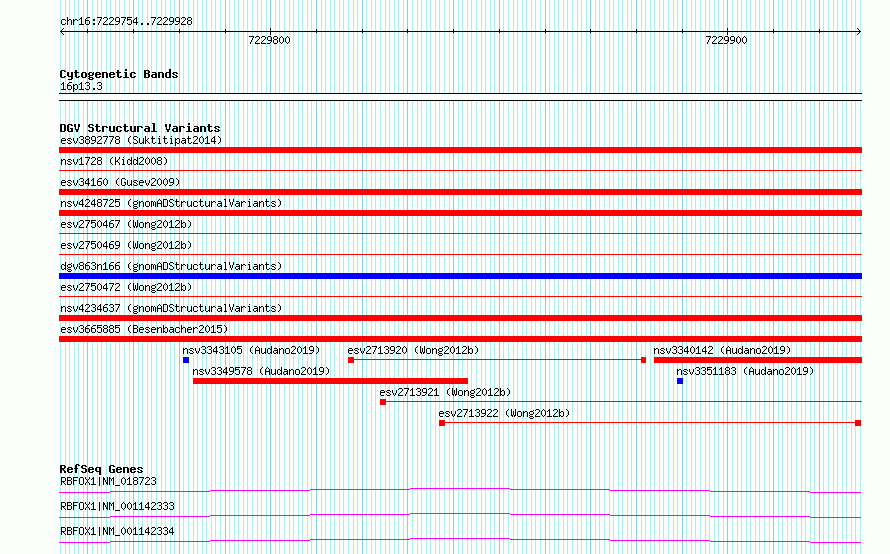Select right red end block of esv2713920
890x554 pixels.
tap(643, 360)
